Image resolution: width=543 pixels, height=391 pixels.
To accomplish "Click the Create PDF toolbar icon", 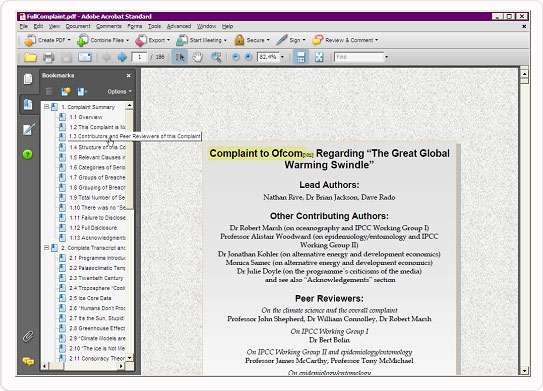I will point(30,40).
